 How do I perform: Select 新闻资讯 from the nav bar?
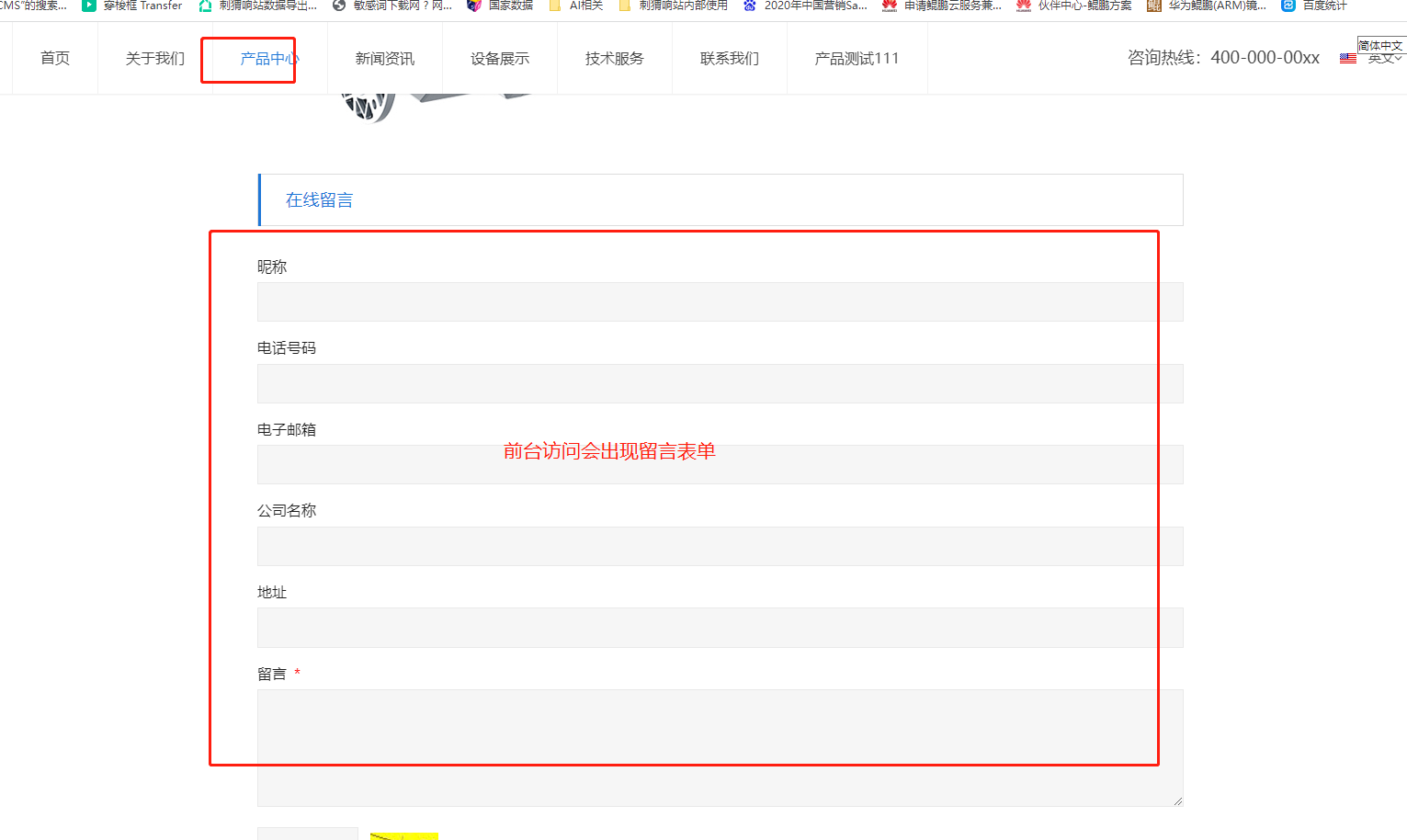[385, 59]
